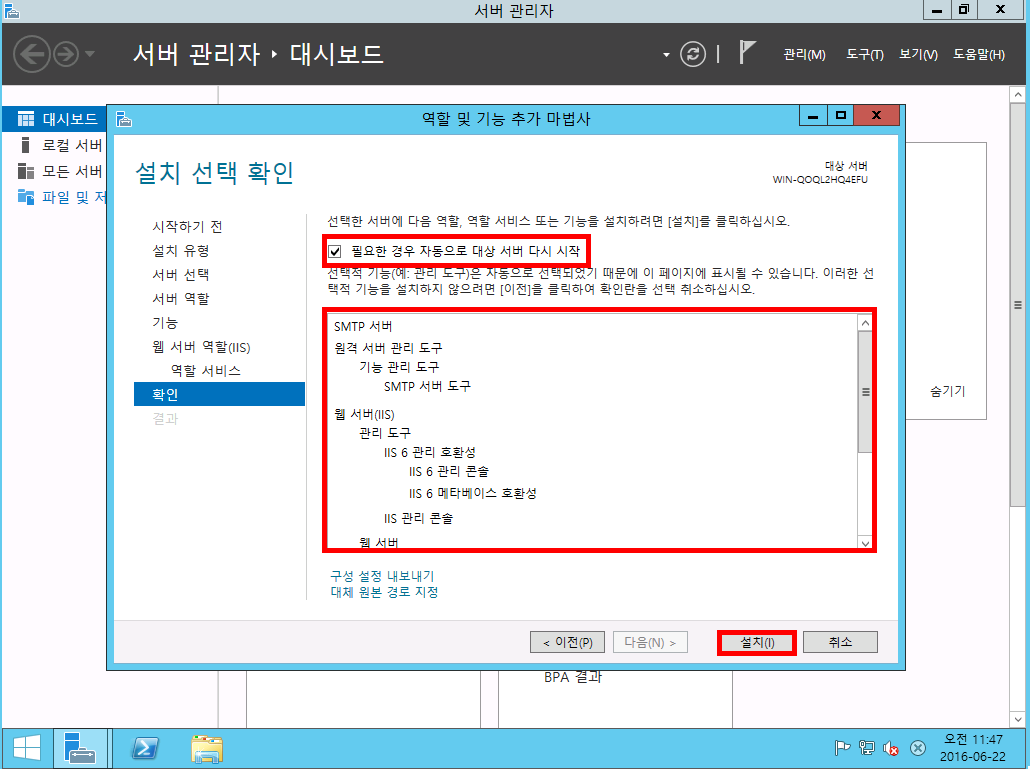This screenshot has width=1030, height=769.
Task: Click the Action Center flag tray icon
Action: [842, 748]
